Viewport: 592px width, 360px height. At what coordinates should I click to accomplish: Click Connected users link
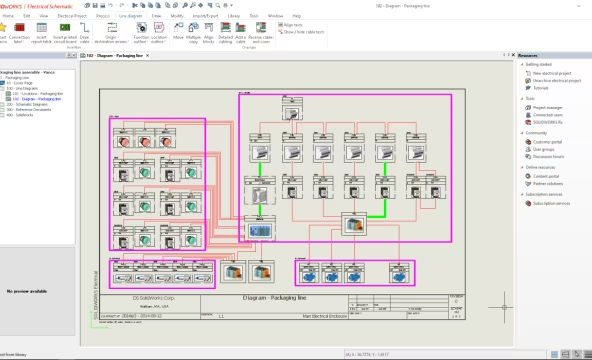click(x=547, y=115)
